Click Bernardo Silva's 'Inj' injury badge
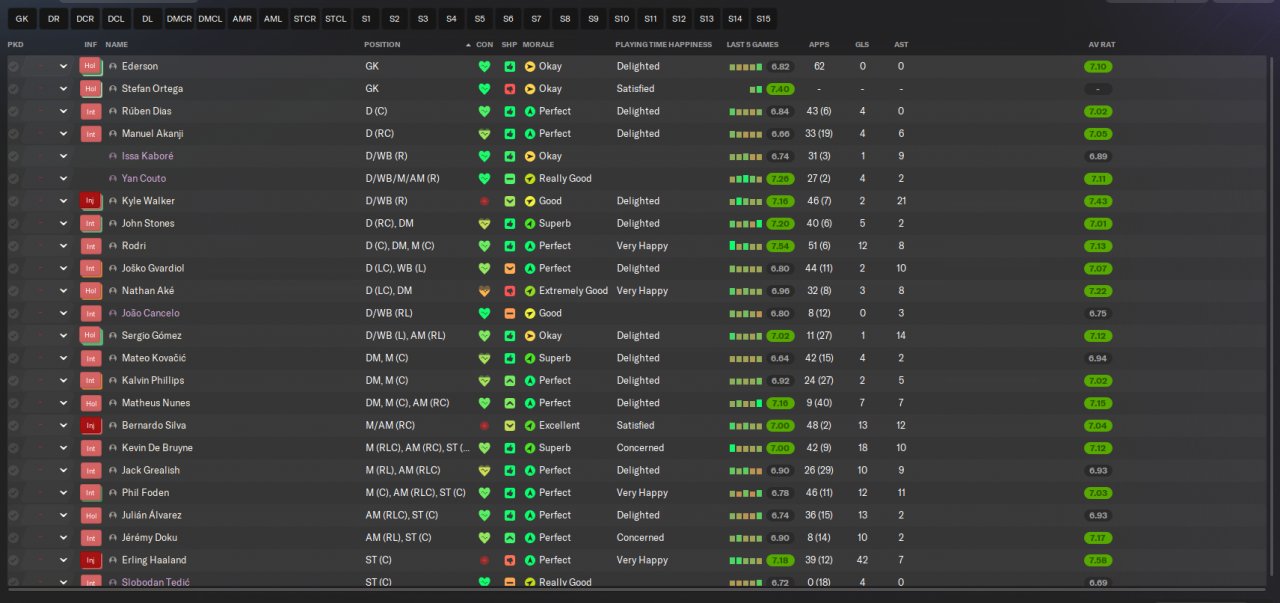The width and height of the screenshot is (1280, 603). click(91, 425)
